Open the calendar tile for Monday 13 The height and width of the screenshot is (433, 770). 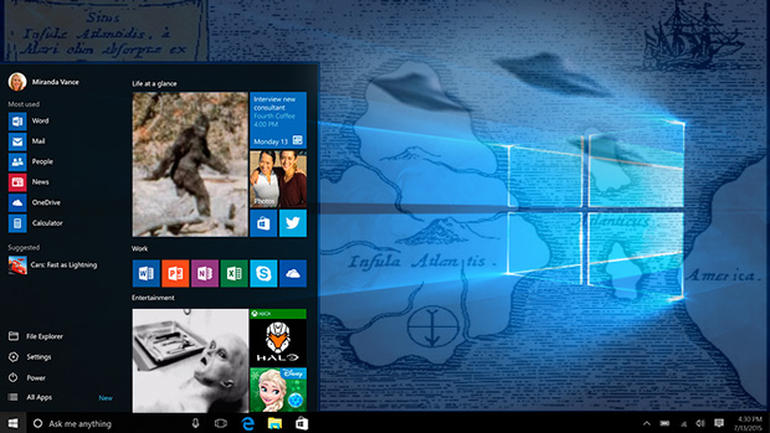tap(278, 120)
